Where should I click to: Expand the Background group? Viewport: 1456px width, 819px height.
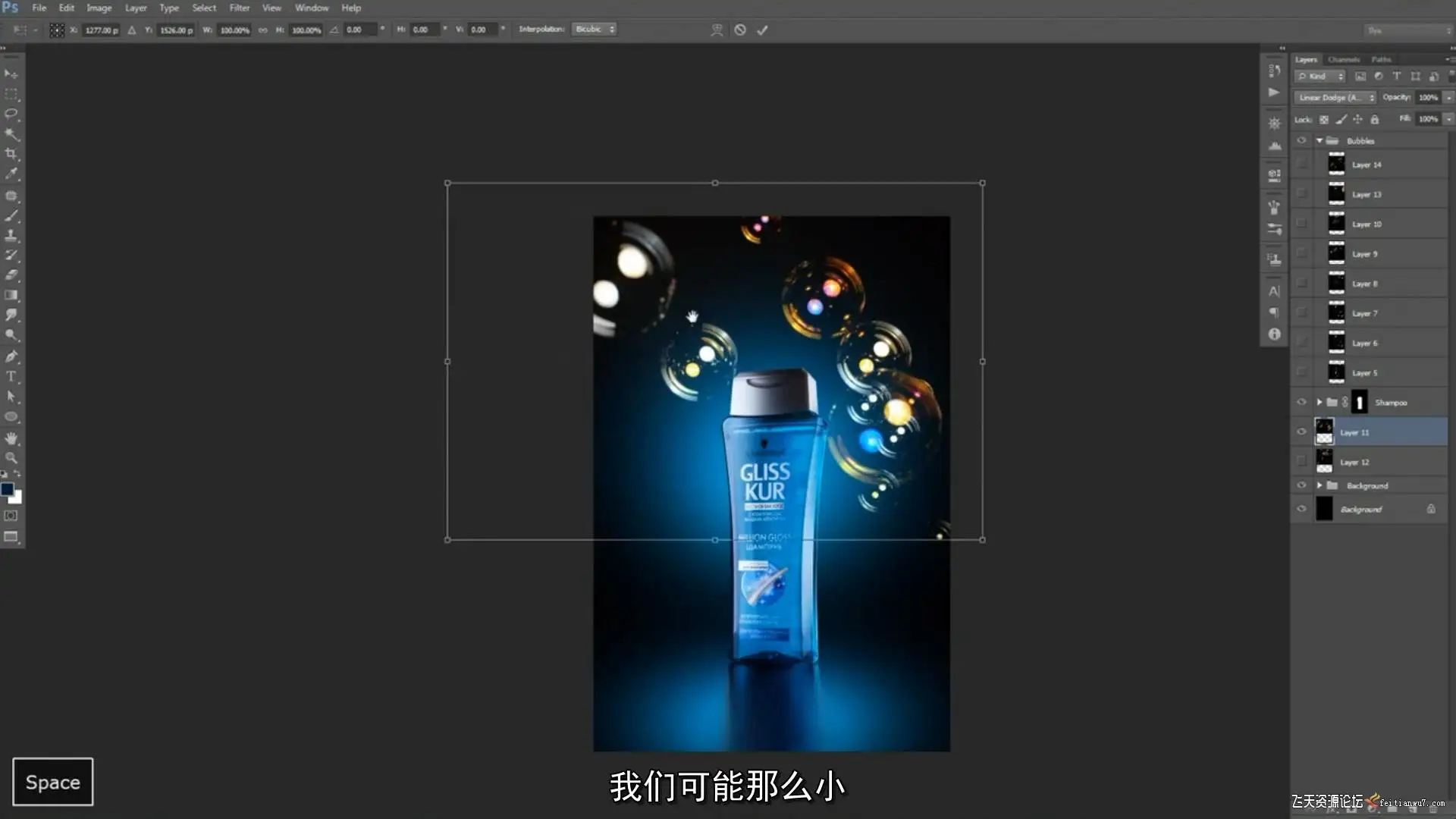[1319, 485]
